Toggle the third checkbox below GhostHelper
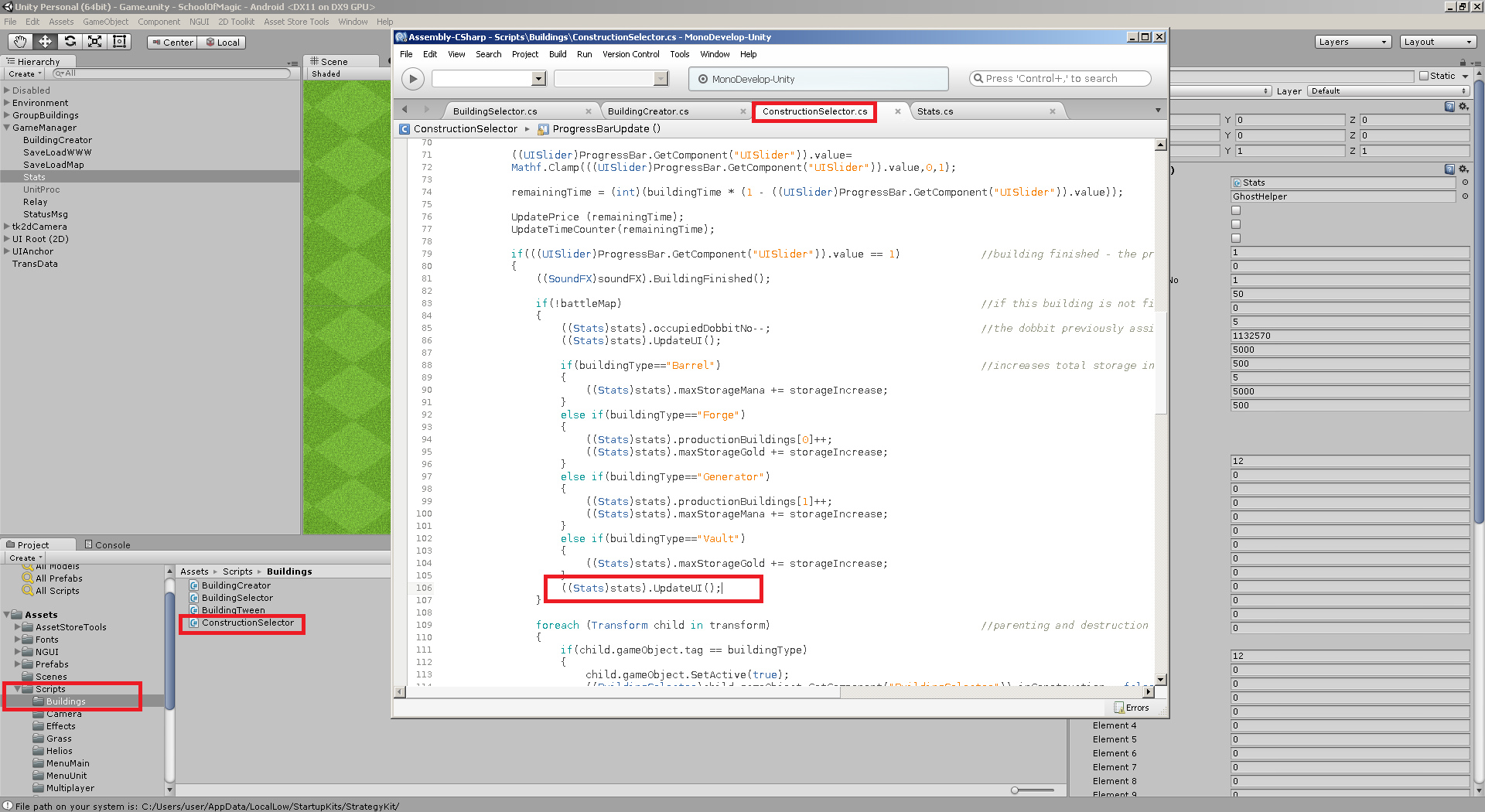This screenshot has width=1485, height=812. coord(1236,238)
